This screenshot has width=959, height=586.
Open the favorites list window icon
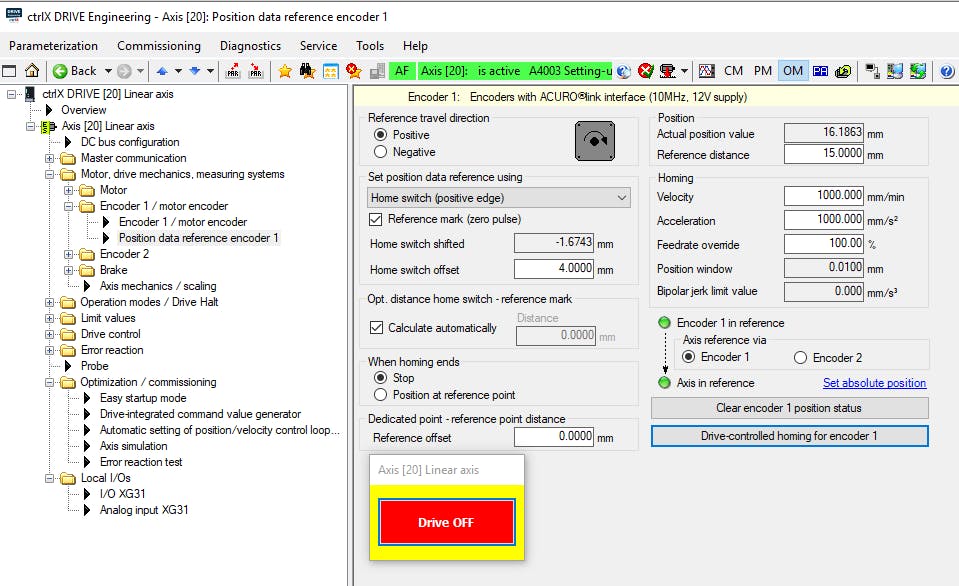pos(331,71)
